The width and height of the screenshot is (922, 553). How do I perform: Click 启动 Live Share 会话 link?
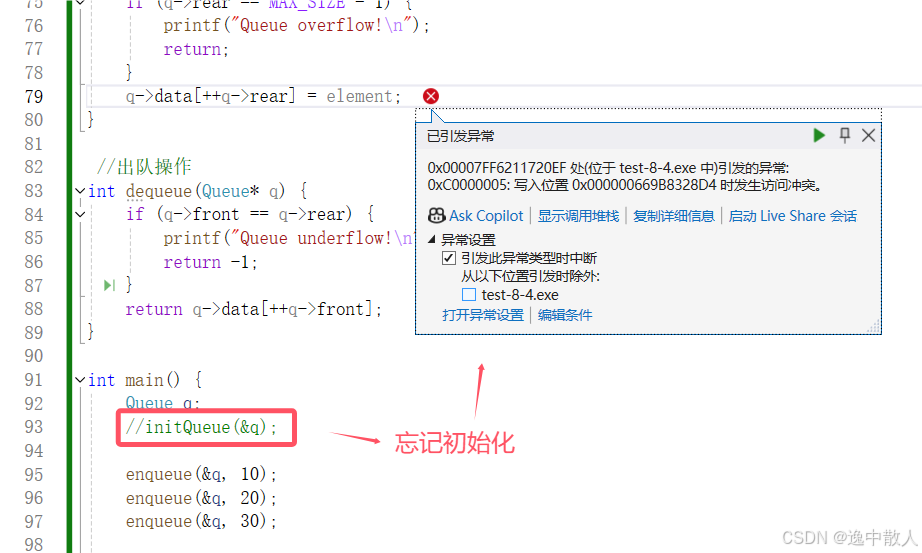[792, 216]
